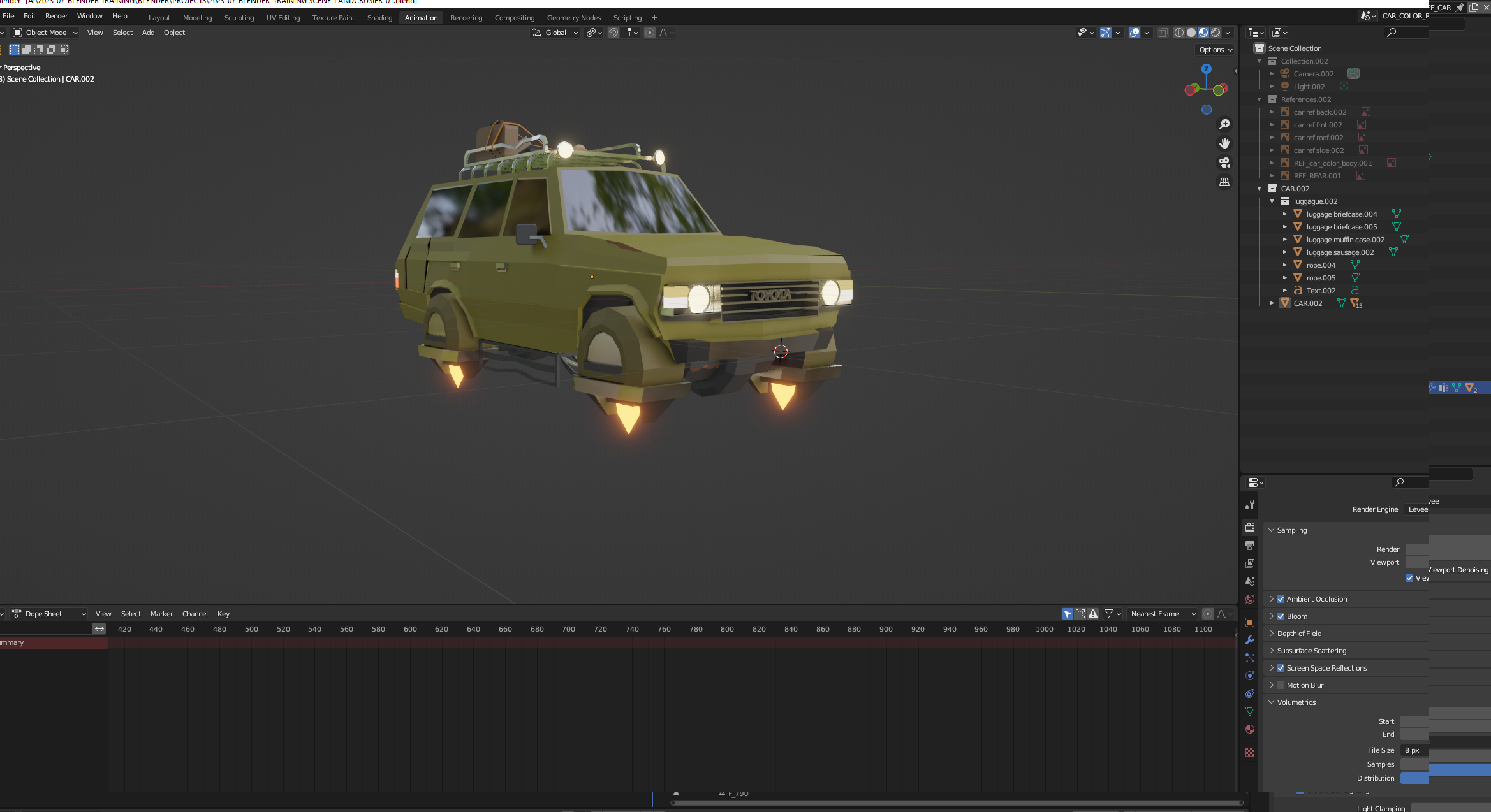
Task: Disable Screen Space Reflections checkbox
Action: [1281, 668]
